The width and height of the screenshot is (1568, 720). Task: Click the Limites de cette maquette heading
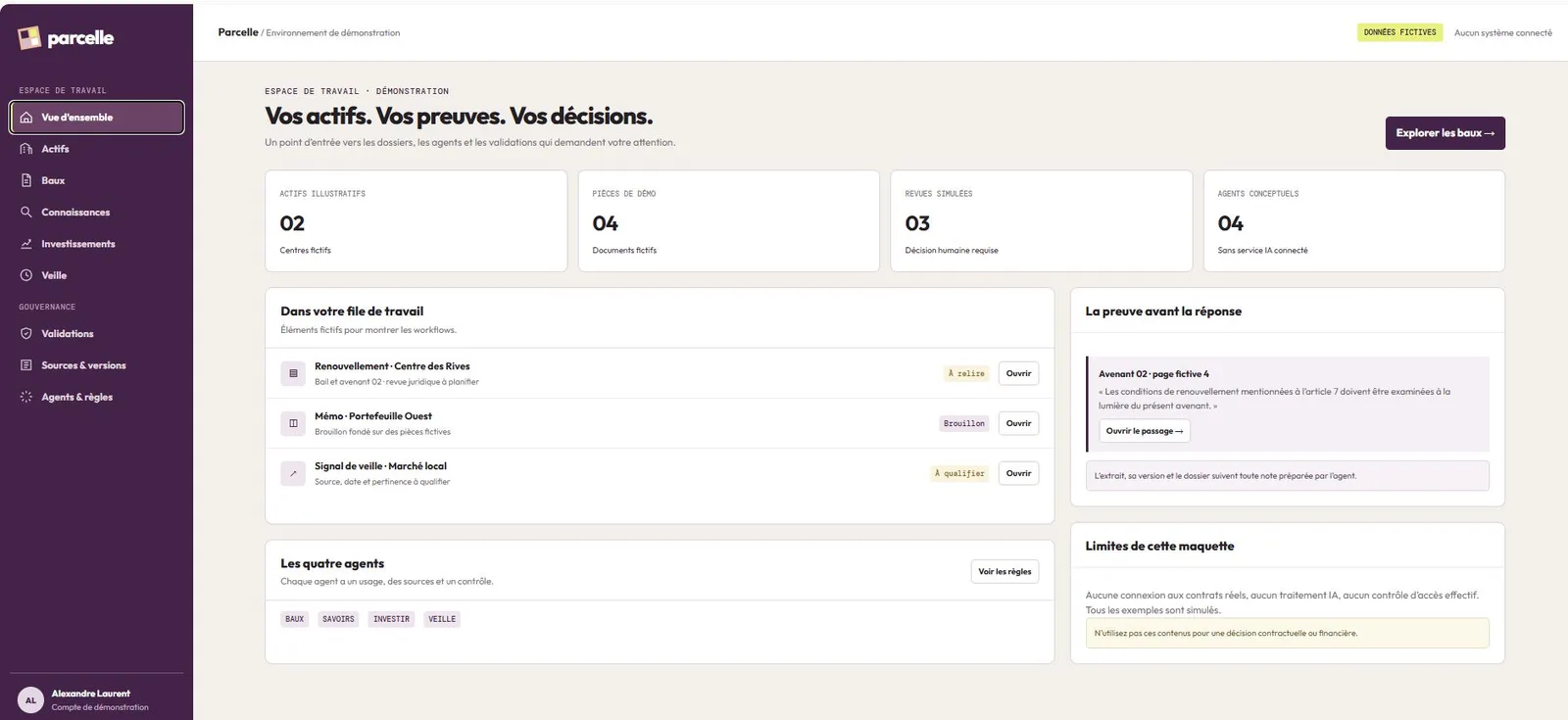pos(1159,547)
